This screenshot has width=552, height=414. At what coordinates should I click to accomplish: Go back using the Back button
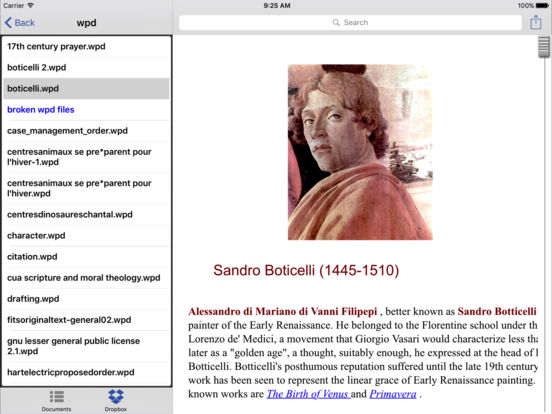coord(20,23)
